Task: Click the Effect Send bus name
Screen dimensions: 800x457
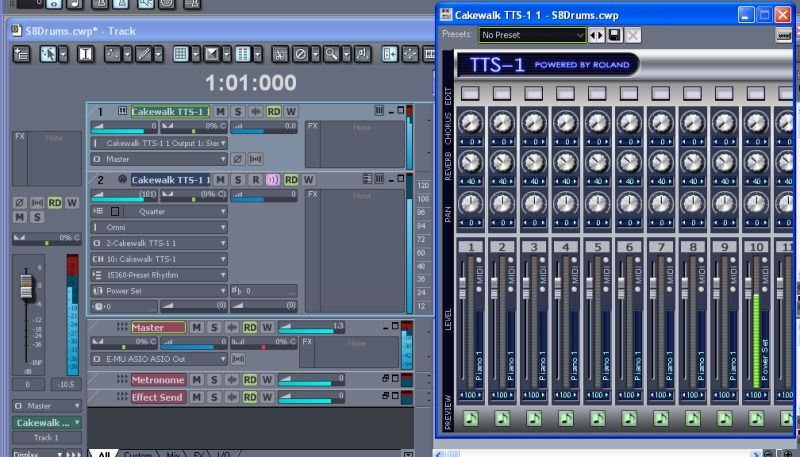Action: click(158, 397)
